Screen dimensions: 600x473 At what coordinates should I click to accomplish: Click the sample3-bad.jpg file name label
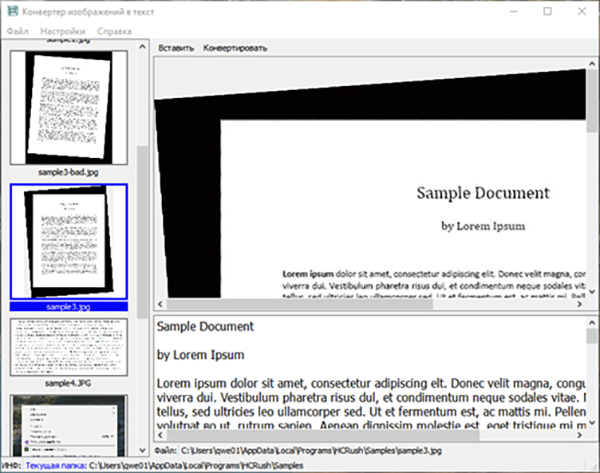68,173
